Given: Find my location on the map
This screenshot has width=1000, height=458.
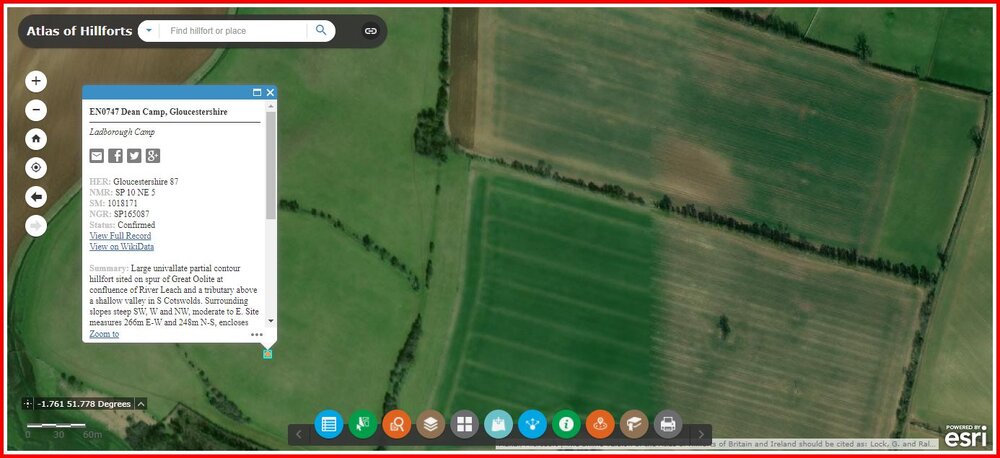Looking at the screenshot, I should pyautogui.click(x=36, y=168).
